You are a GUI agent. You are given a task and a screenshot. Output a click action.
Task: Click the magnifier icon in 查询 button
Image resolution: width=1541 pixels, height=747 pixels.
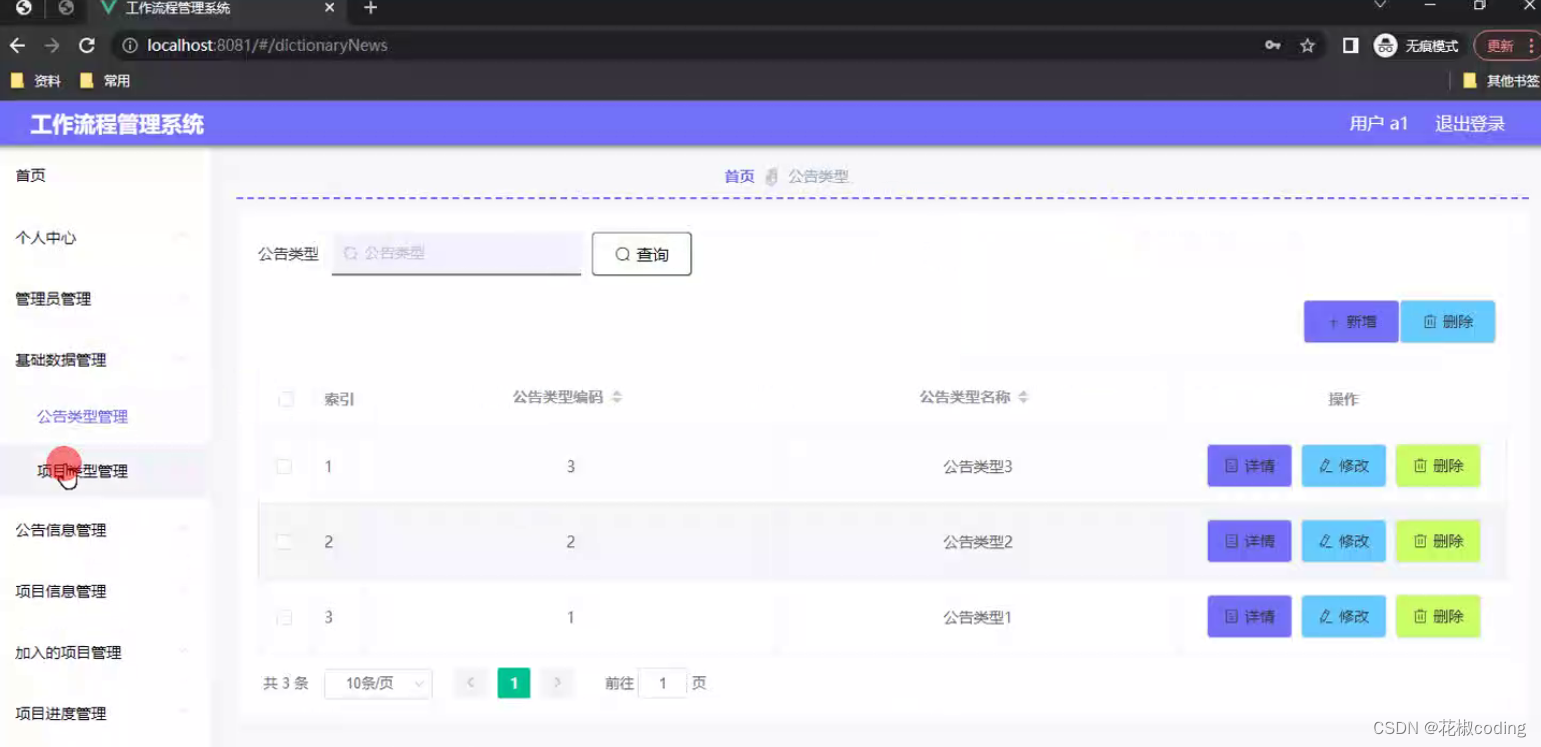point(622,253)
